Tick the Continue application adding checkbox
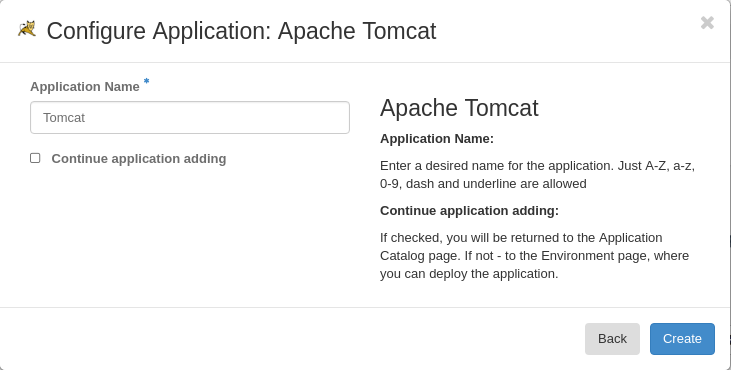 pos(35,158)
